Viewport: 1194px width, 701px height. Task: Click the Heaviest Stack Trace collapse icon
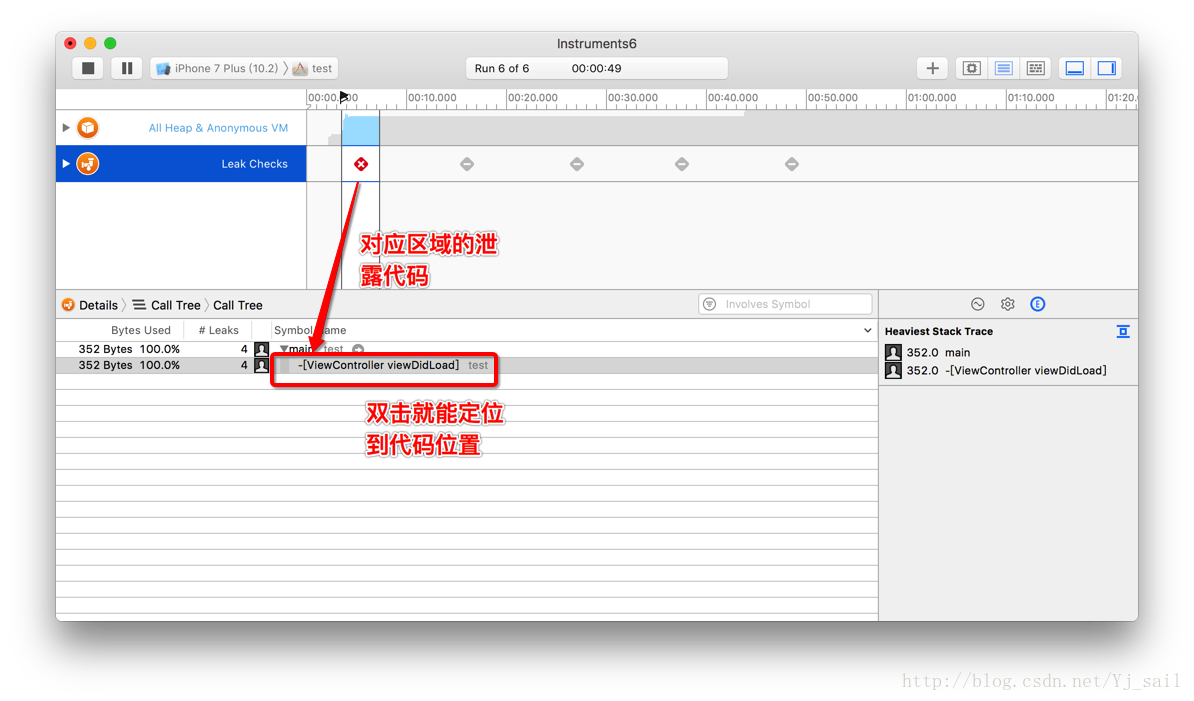[1123, 331]
